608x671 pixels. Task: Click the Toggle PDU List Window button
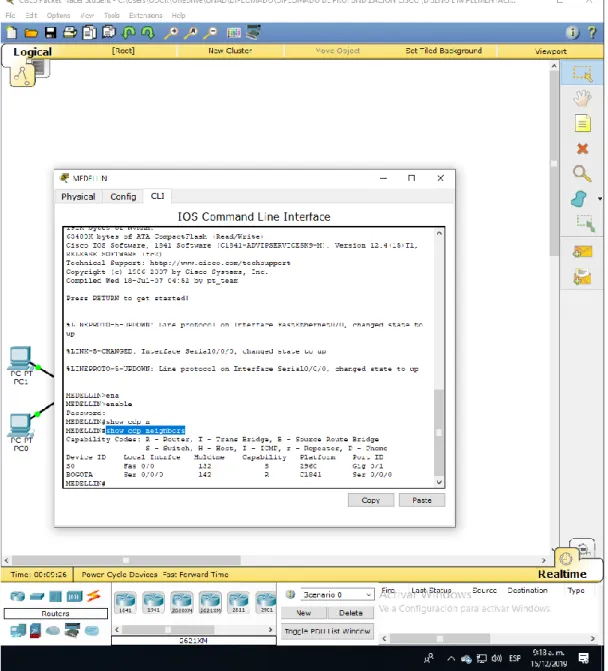pyautogui.click(x=327, y=631)
